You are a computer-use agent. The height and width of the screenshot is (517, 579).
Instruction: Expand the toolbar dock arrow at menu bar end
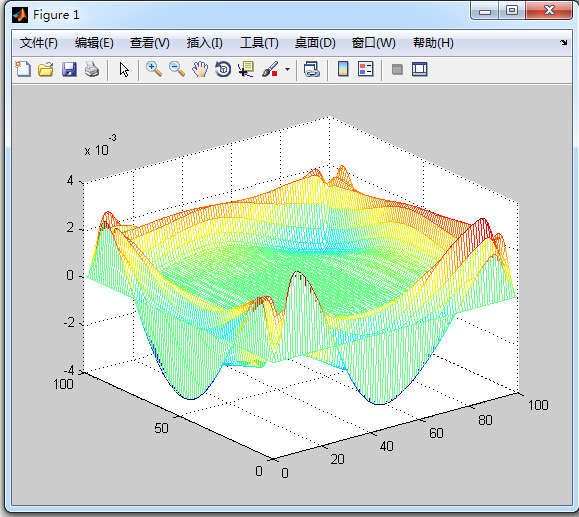pyautogui.click(x=563, y=42)
